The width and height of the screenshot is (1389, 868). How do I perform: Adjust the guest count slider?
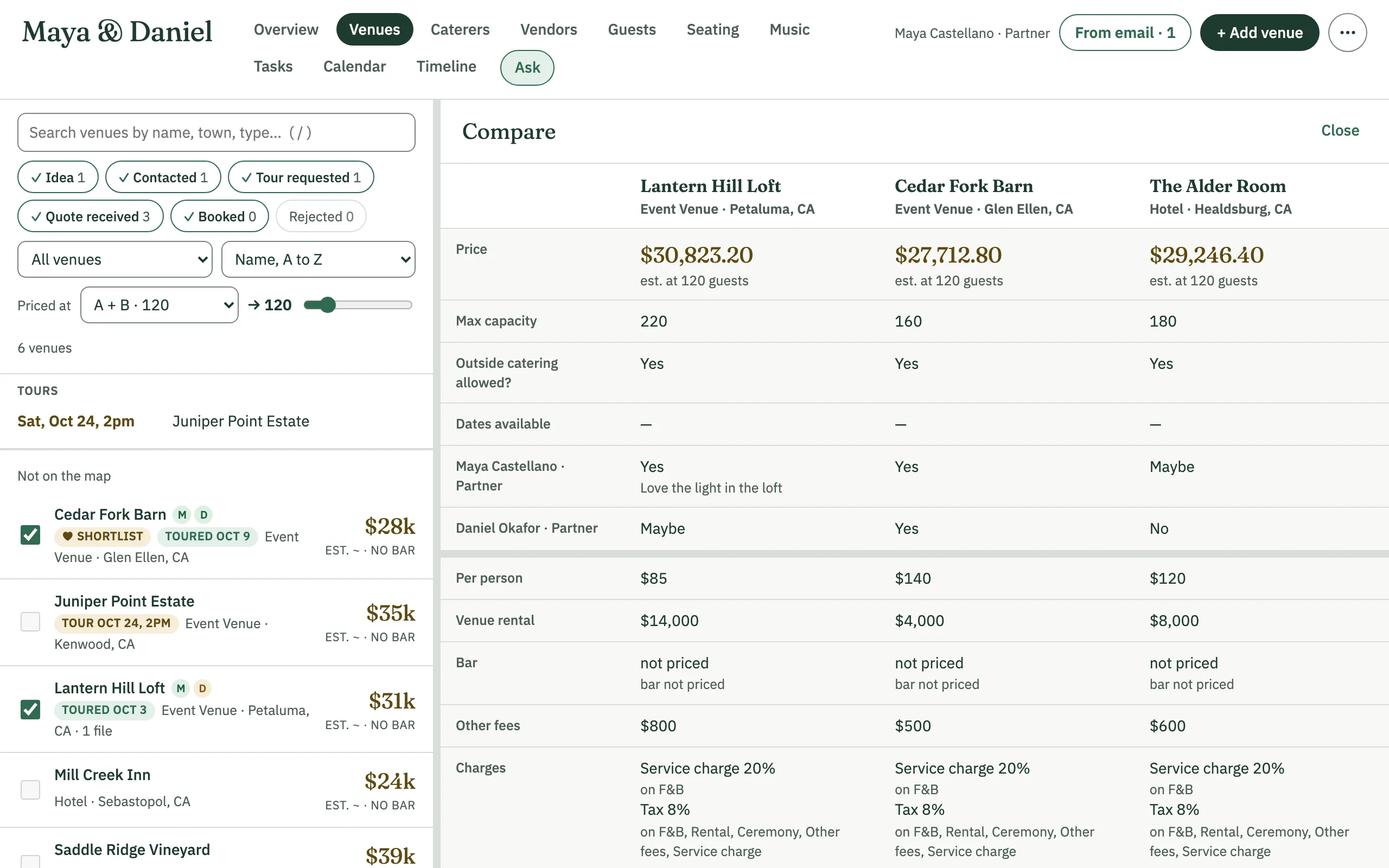tap(358, 305)
